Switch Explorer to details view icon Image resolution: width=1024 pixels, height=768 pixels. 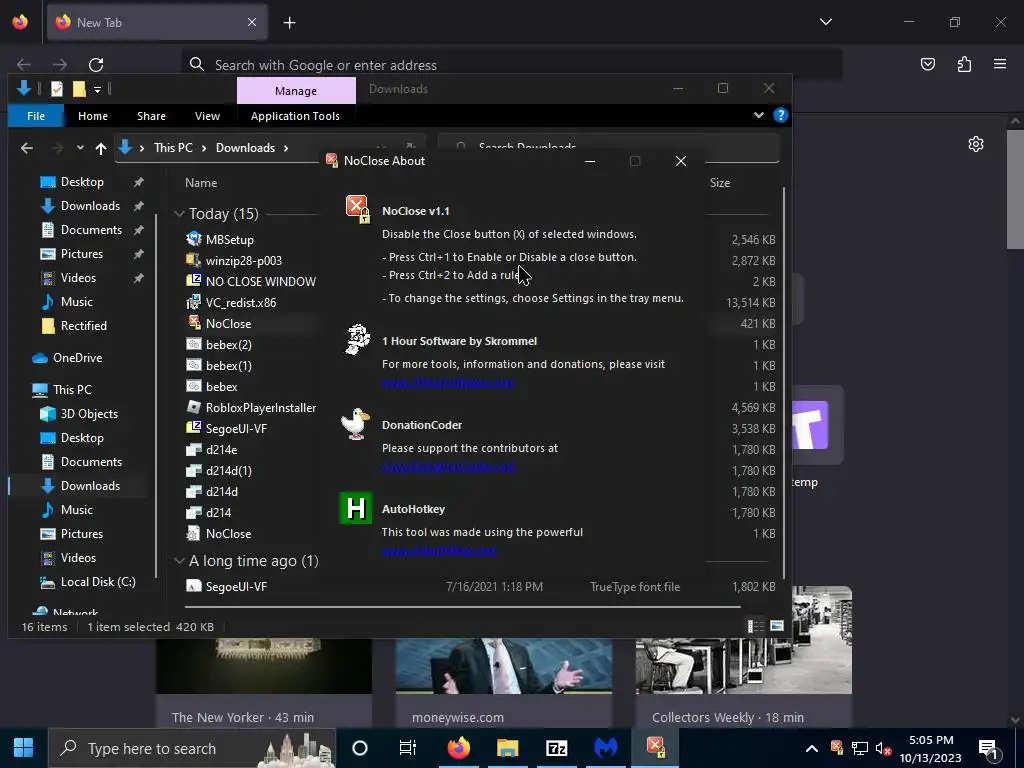pyautogui.click(x=756, y=626)
